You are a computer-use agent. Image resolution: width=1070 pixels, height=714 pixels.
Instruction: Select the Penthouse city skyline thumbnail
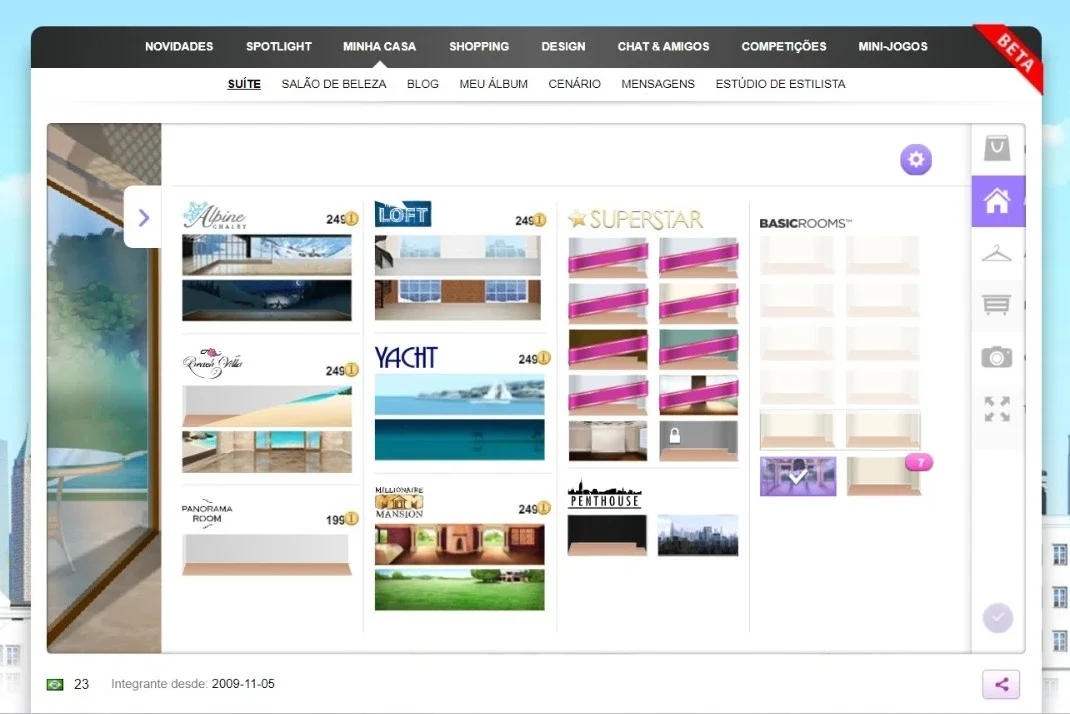697,535
